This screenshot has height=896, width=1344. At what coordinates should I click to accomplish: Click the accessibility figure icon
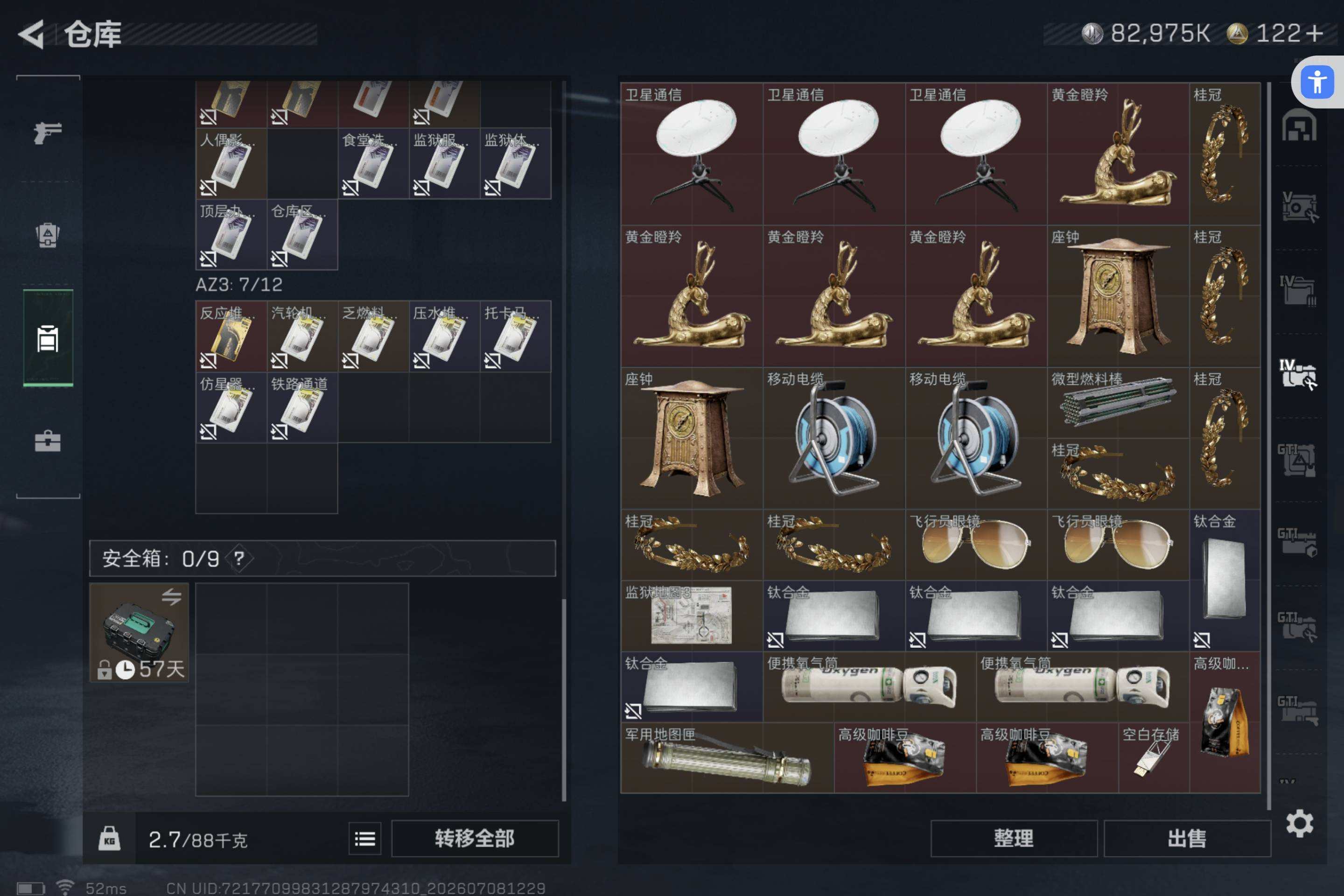[x=1317, y=82]
